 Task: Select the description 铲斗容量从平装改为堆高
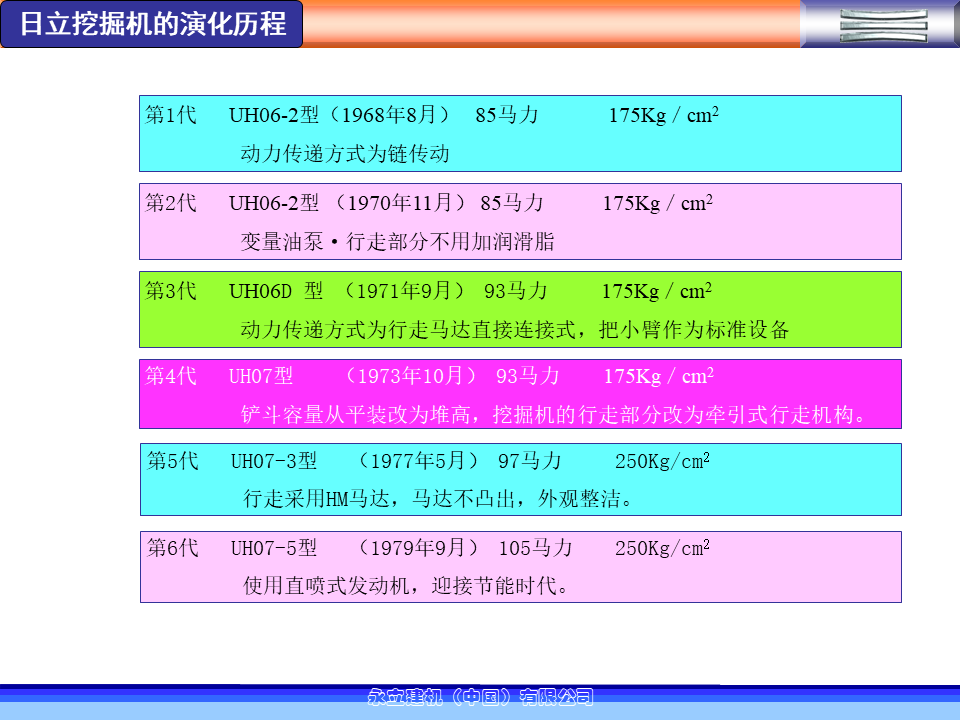356,414
